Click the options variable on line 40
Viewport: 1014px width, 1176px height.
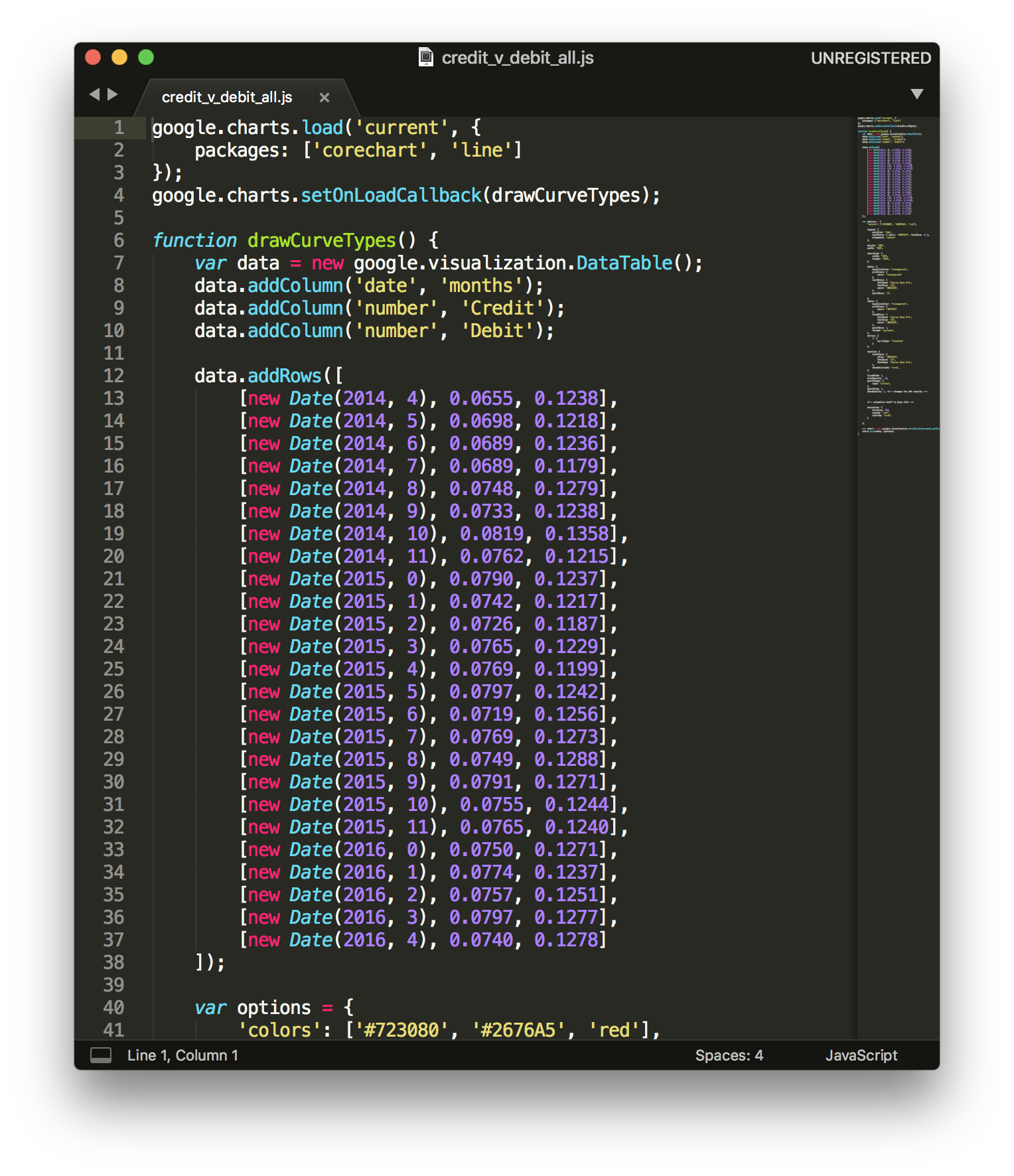coord(274,1007)
